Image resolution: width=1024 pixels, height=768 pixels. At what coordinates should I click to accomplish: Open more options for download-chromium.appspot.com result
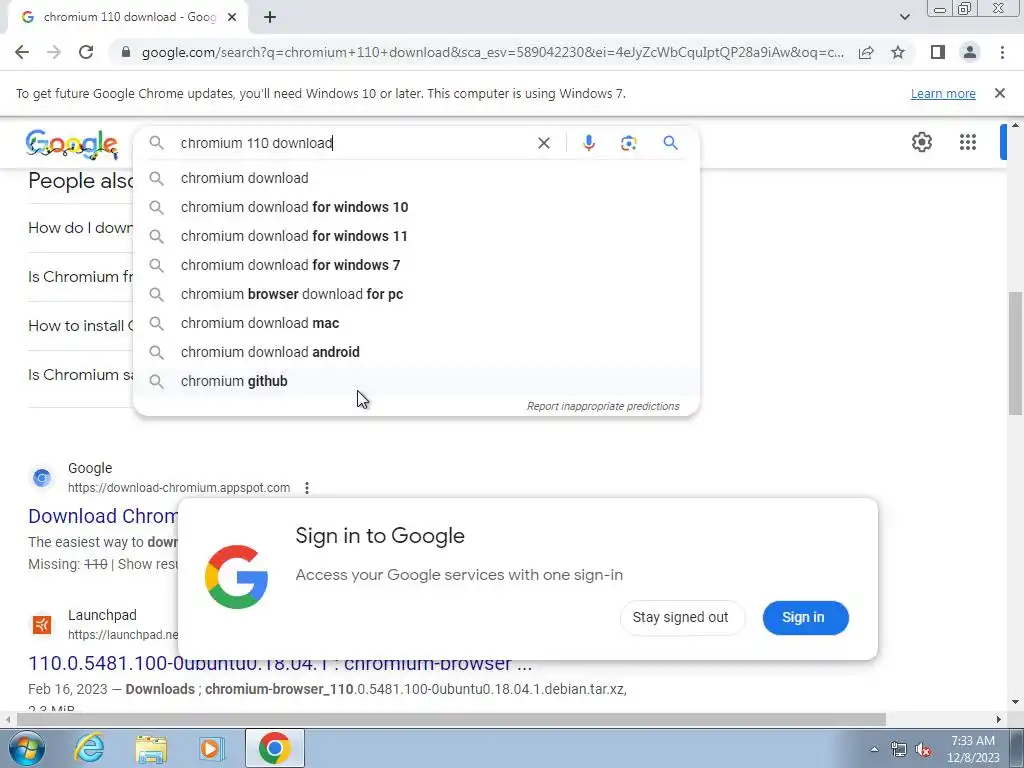(x=307, y=488)
